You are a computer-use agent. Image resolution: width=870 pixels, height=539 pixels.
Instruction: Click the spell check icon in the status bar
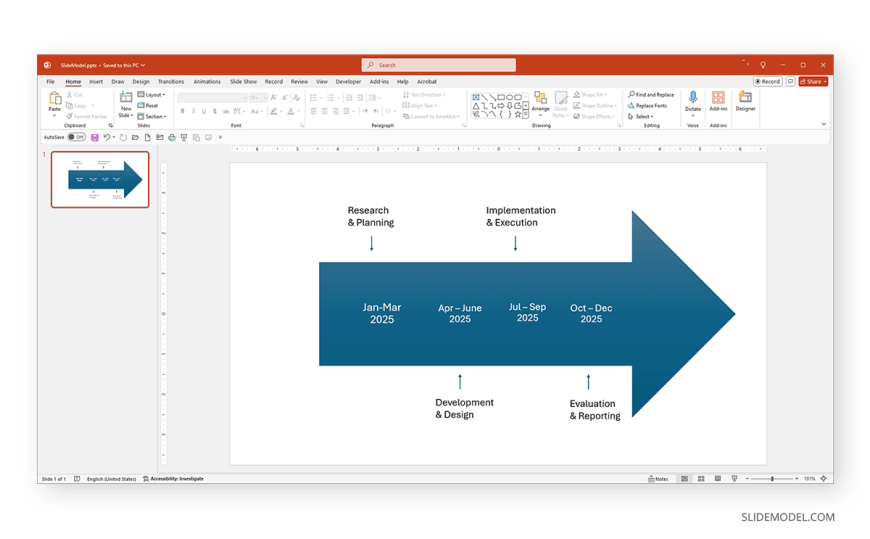pyautogui.click(x=77, y=478)
